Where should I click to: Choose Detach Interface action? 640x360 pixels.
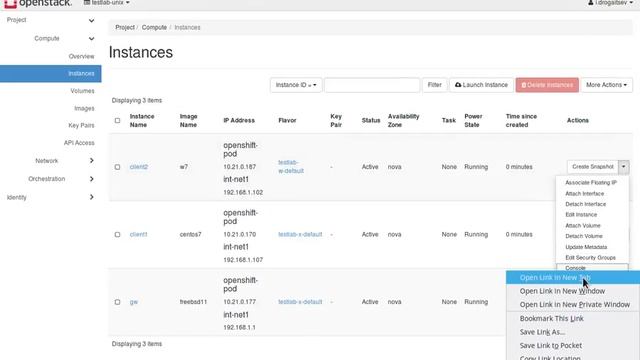pyautogui.click(x=585, y=204)
